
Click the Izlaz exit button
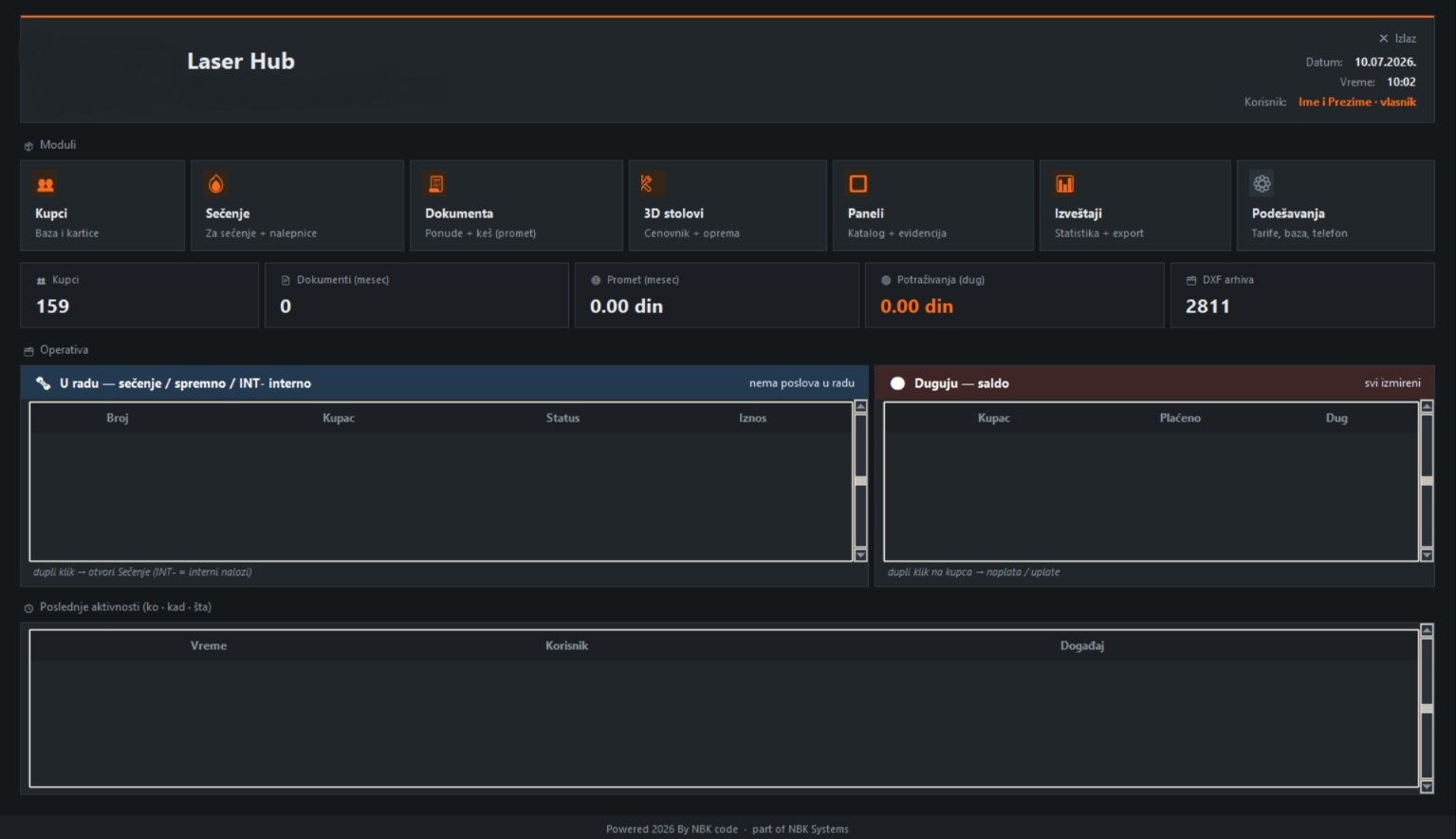1397,39
